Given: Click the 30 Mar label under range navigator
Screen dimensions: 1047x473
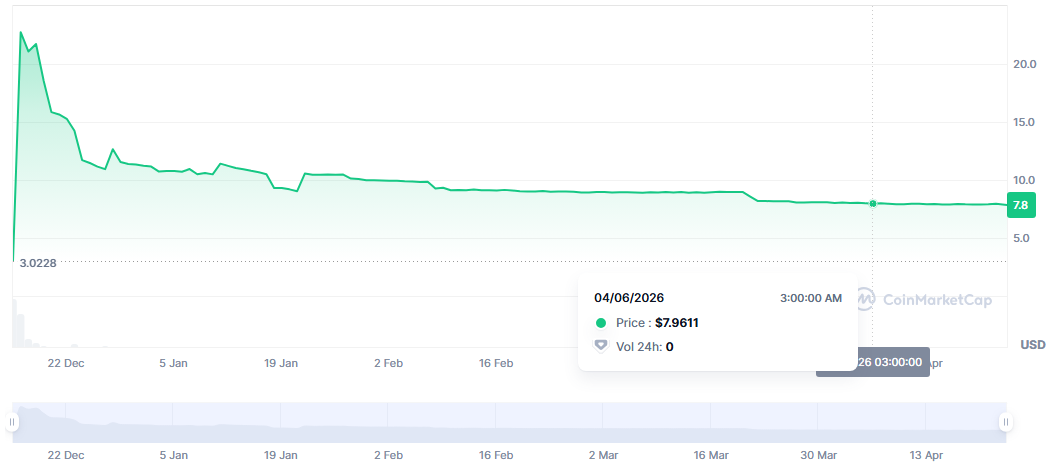Looking at the screenshot, I should (x=818, y=455).
